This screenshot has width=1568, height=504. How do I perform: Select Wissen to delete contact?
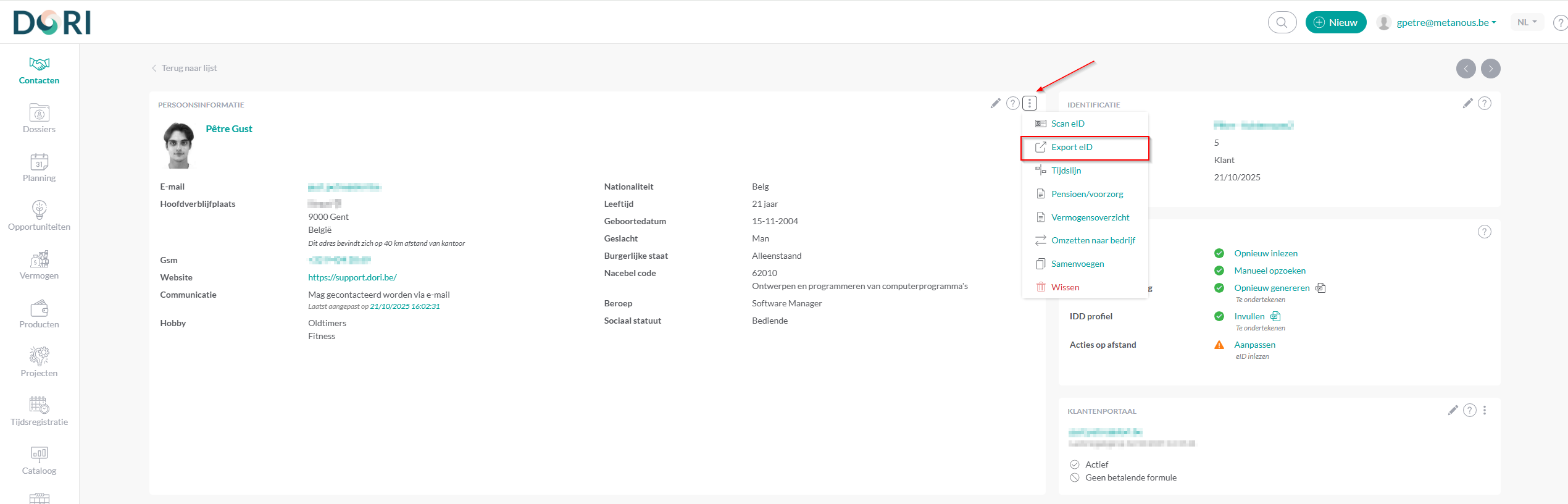coord(1065,287)
